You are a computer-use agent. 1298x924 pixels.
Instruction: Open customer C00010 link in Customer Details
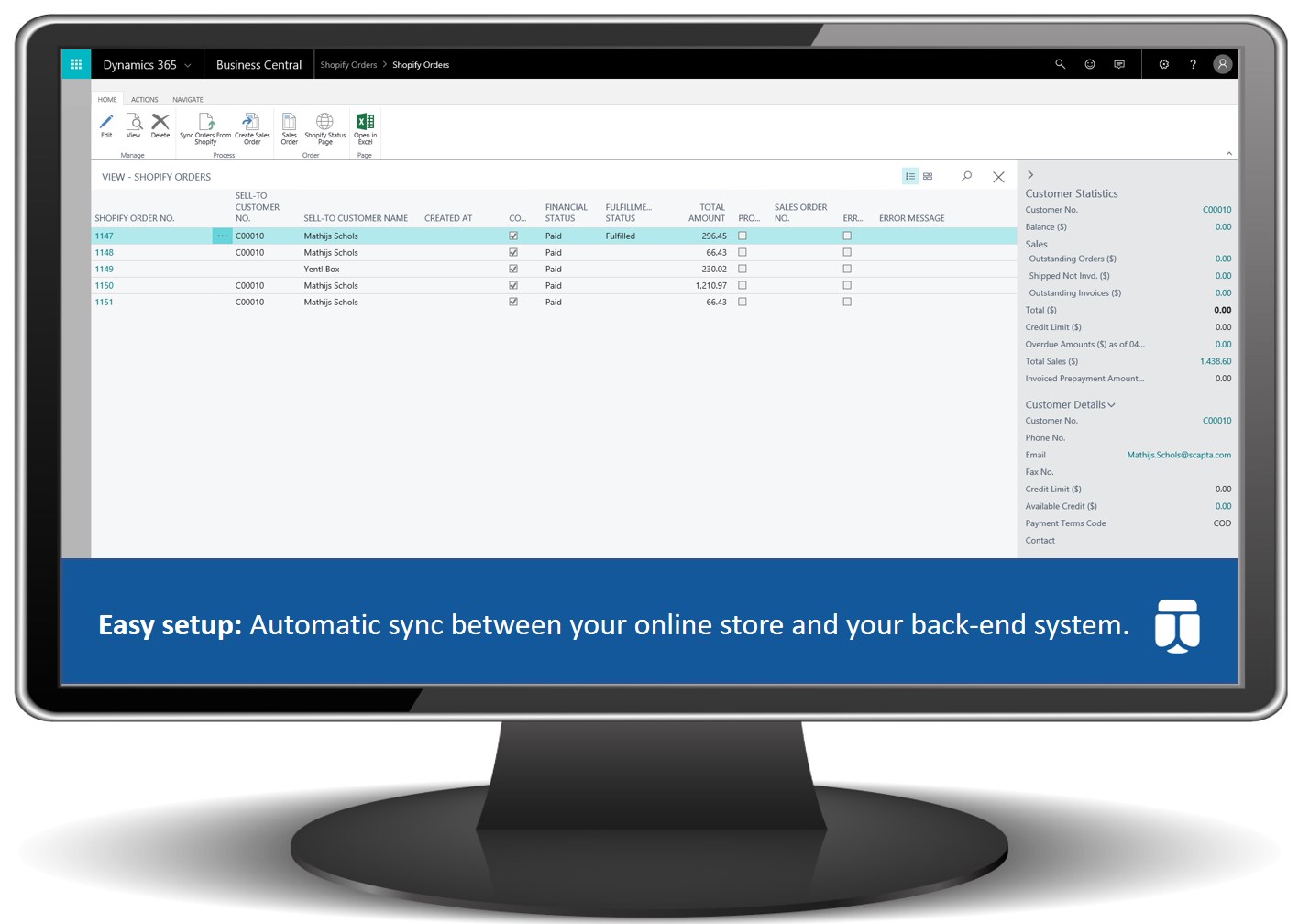point(1216,421)
